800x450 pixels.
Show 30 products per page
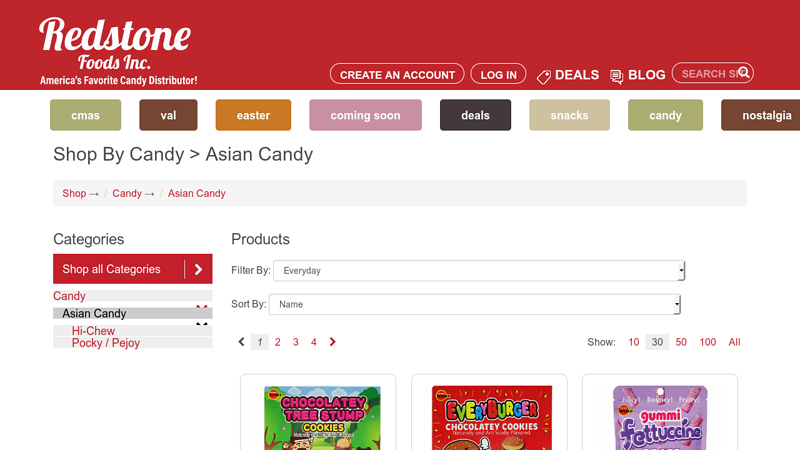(657, 342)
